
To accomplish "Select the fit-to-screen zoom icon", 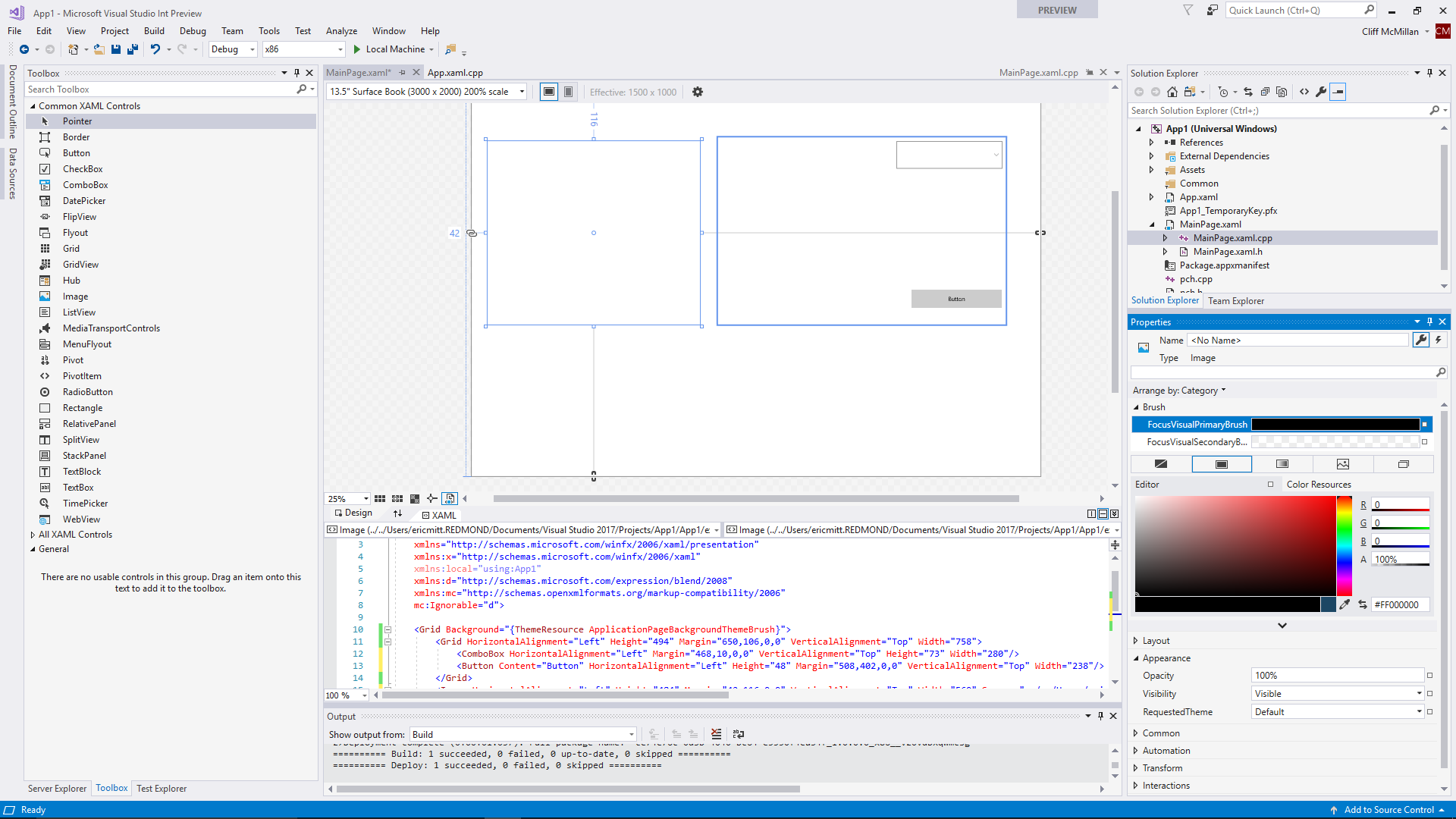I will (x=448, y=498).
